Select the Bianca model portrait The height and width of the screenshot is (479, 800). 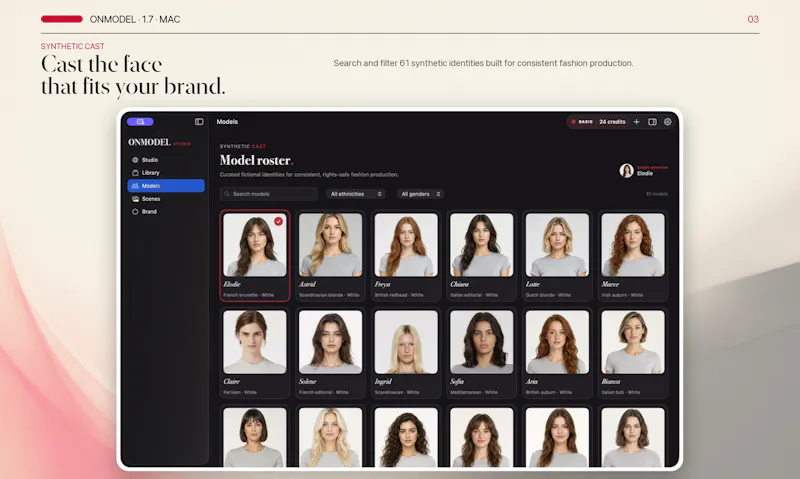point(633,342)
